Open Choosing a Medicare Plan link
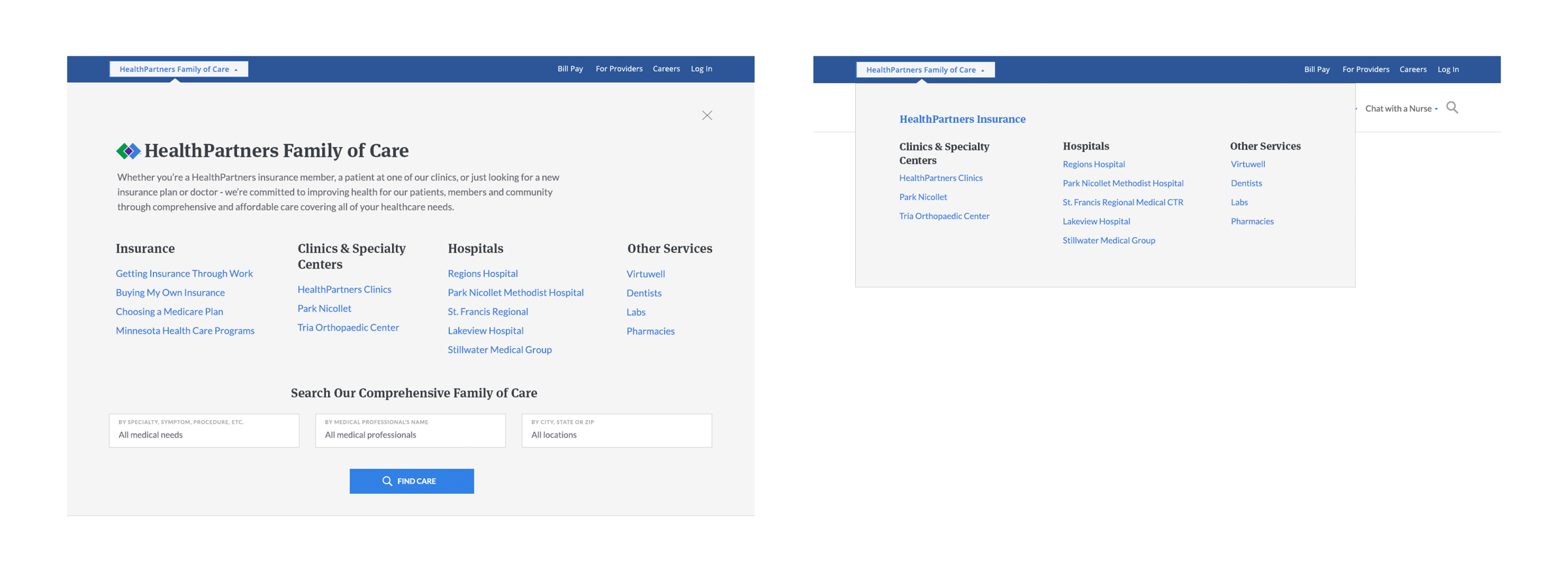Screen dimensions: 1568x588 [169, 312]
